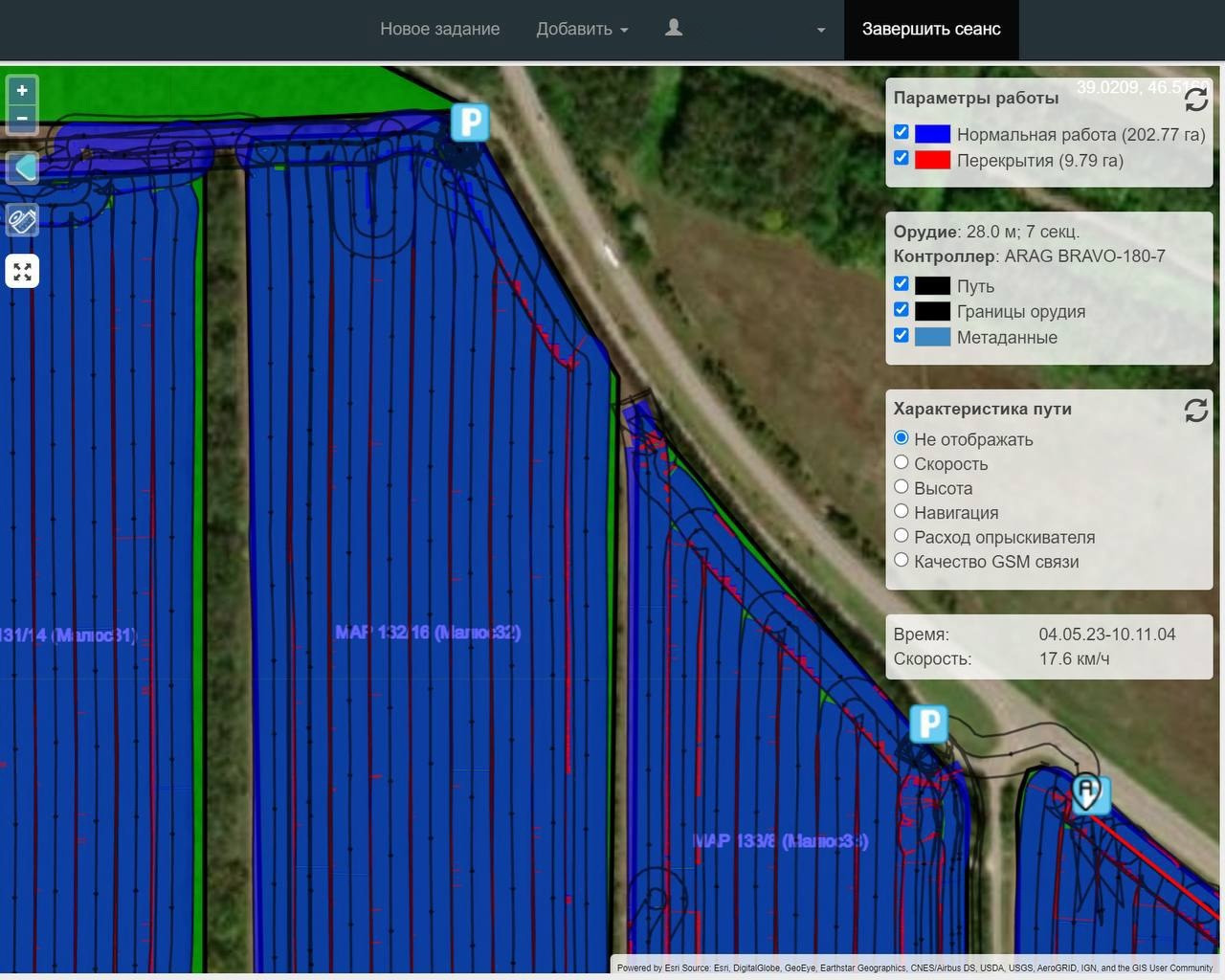Uncheck Перекрытия checkbox

[x=901, y=158]
